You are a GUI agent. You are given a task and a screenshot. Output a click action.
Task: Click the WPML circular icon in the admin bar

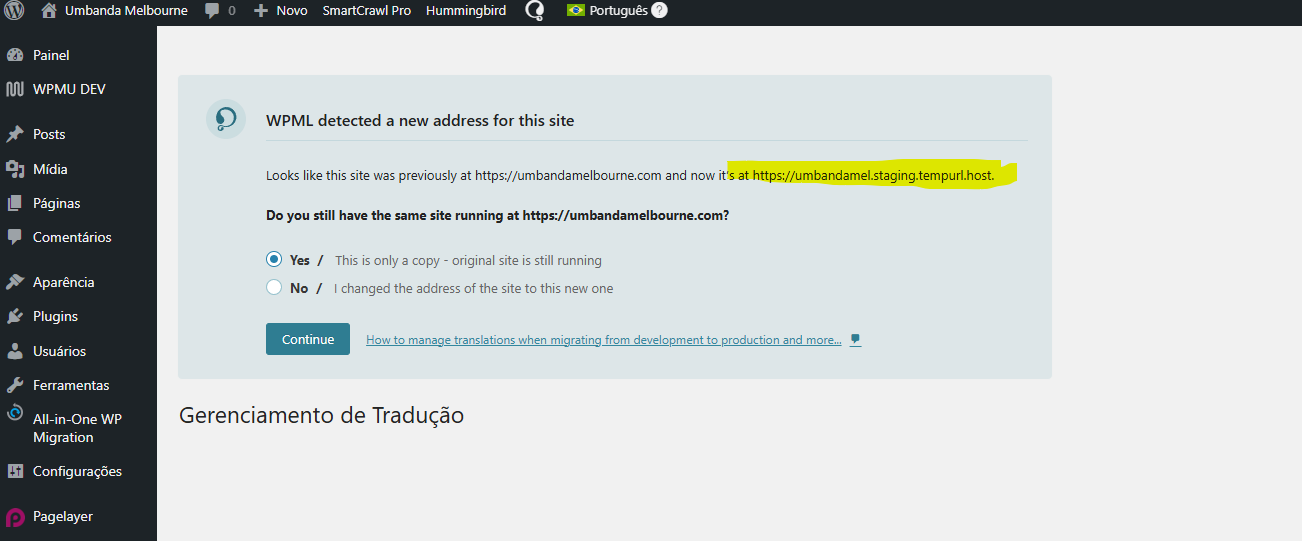(x=535, y=11)
